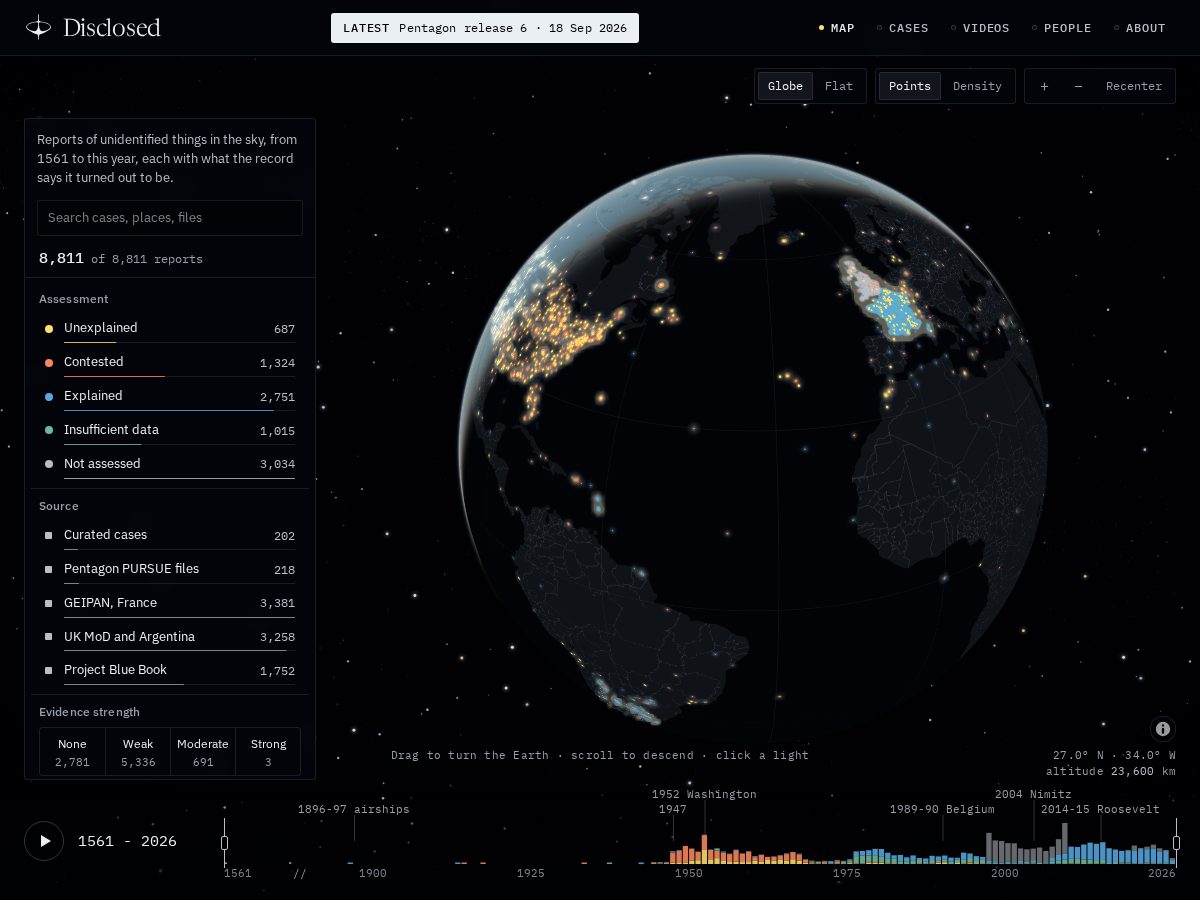Filter source to Project Blue Book
The height and width of the screenshot is (900, 1200).
click(x=170, y=670)
